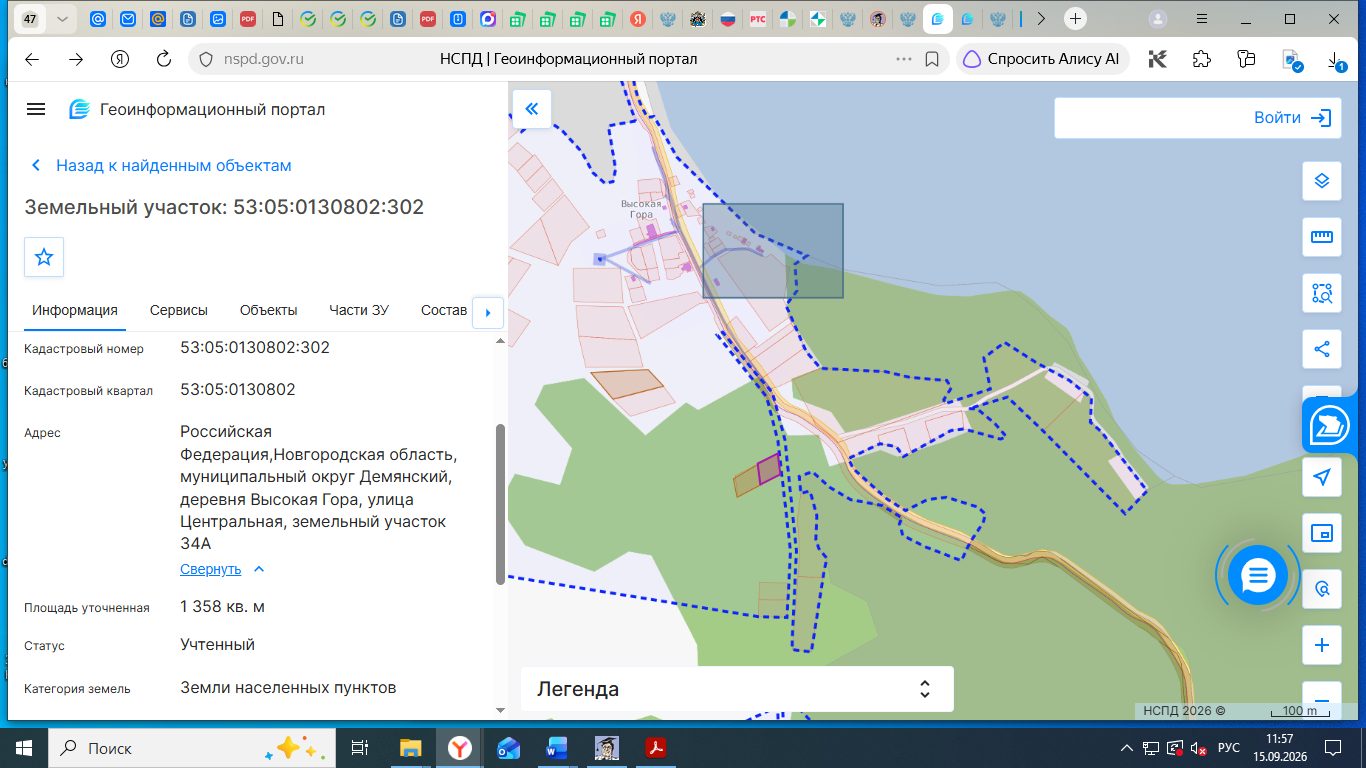Select the ruler measurement tool
Screen dimensions: 1366x768
(x=1322, y=237)
